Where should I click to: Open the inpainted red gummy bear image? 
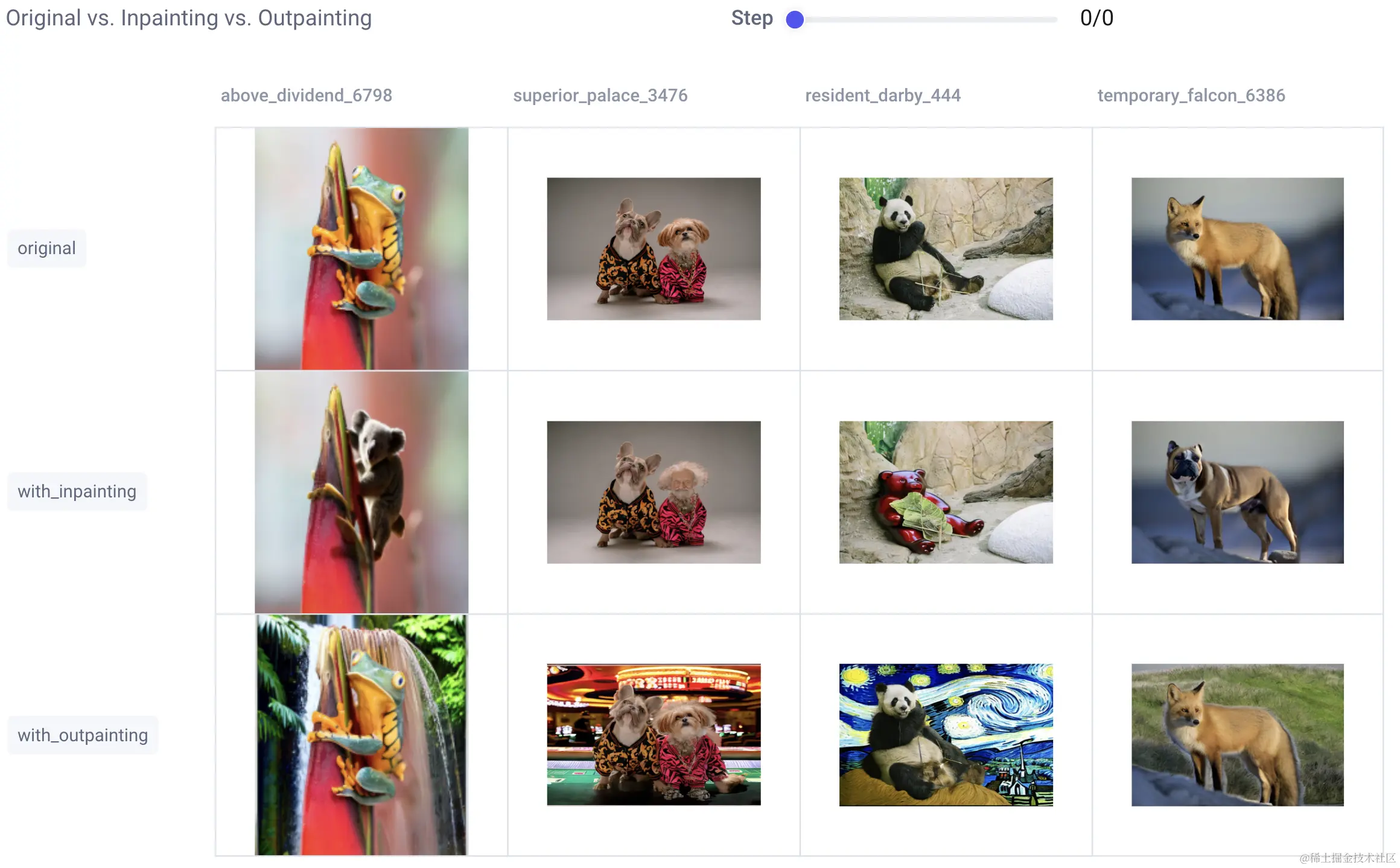pos(946,492)
